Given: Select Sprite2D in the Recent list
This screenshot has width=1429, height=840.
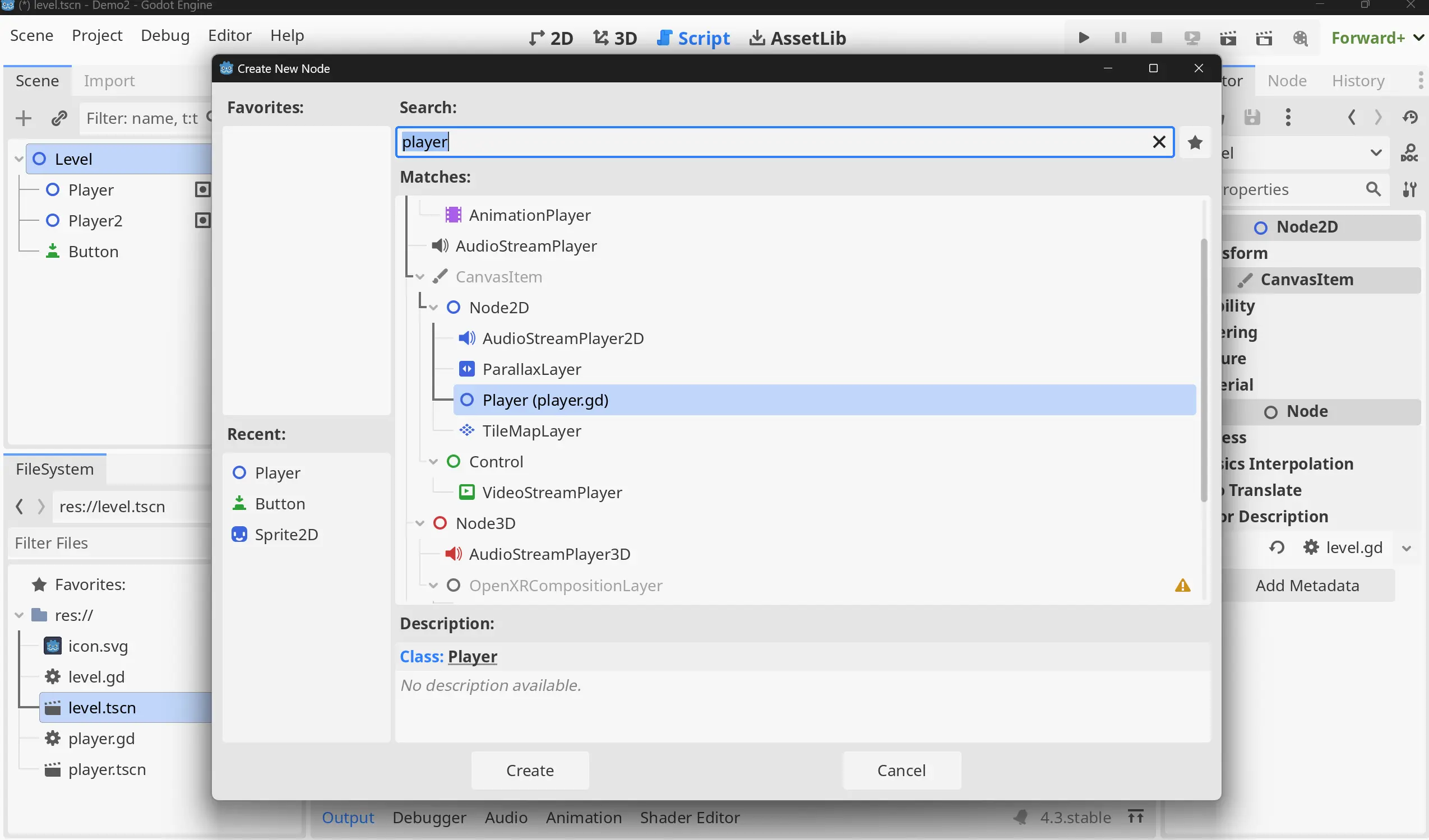Looking at the screenshot, I should [x=286, y=535].
